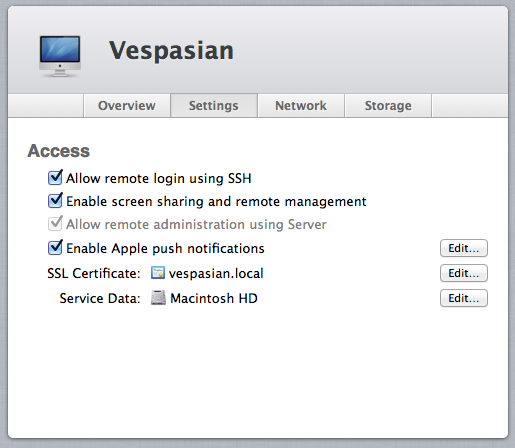515x448 pixels.
Task: Edit the Service Data location
Action: click(x=464, y=298)
